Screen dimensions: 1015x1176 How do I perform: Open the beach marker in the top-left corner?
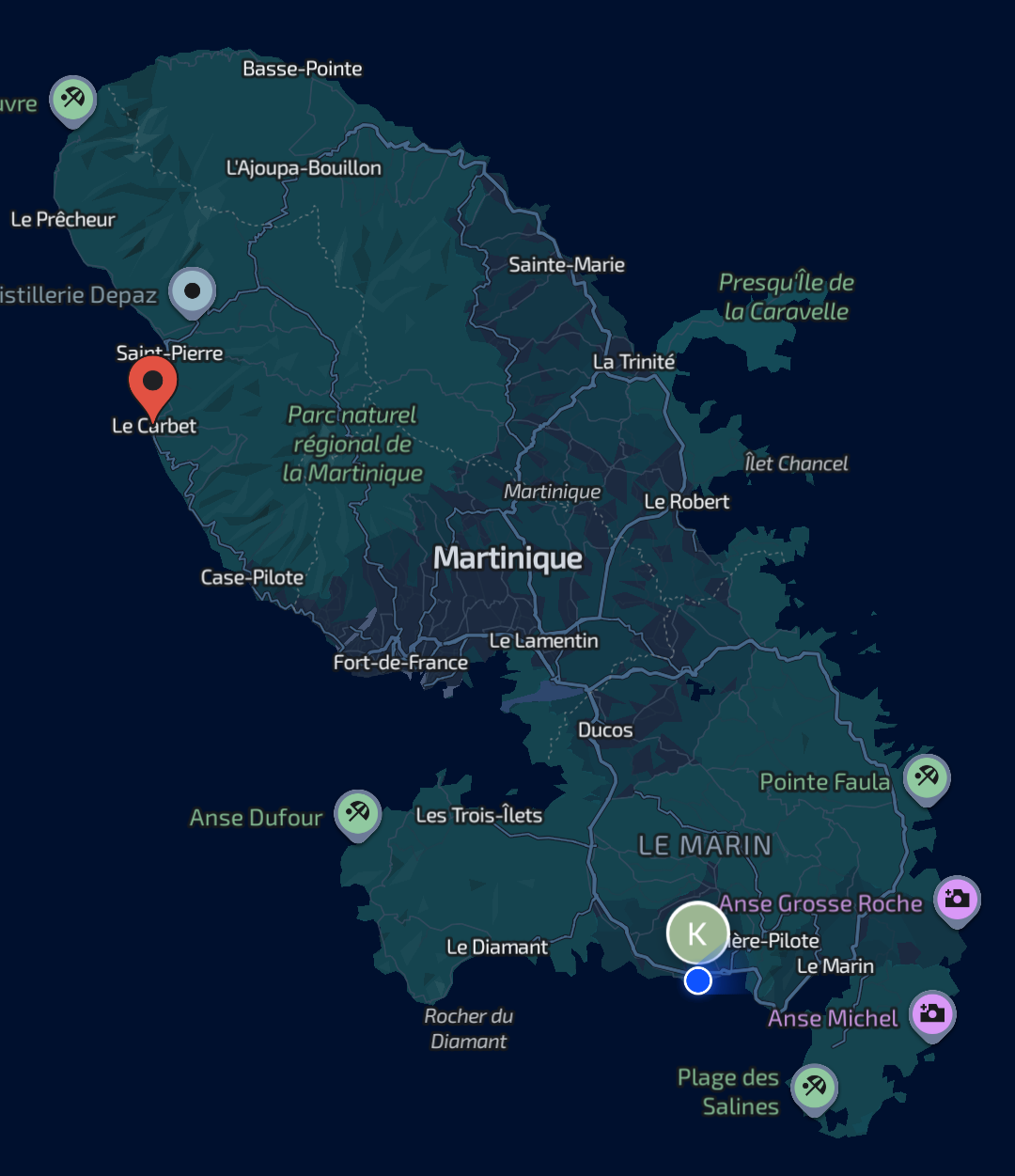point(72,98)
